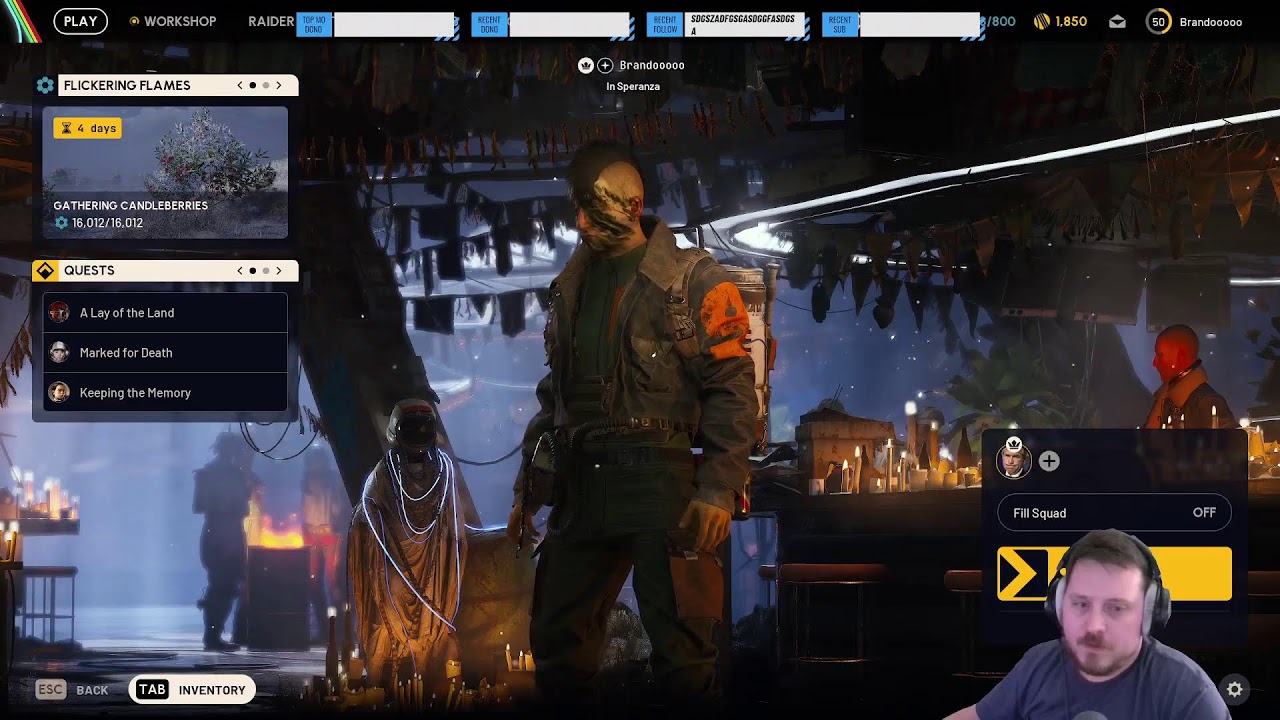Click the hourglass icon in the 4 days badge
The width and height of the screenshot is (1280, 720).
coord(67,128)
